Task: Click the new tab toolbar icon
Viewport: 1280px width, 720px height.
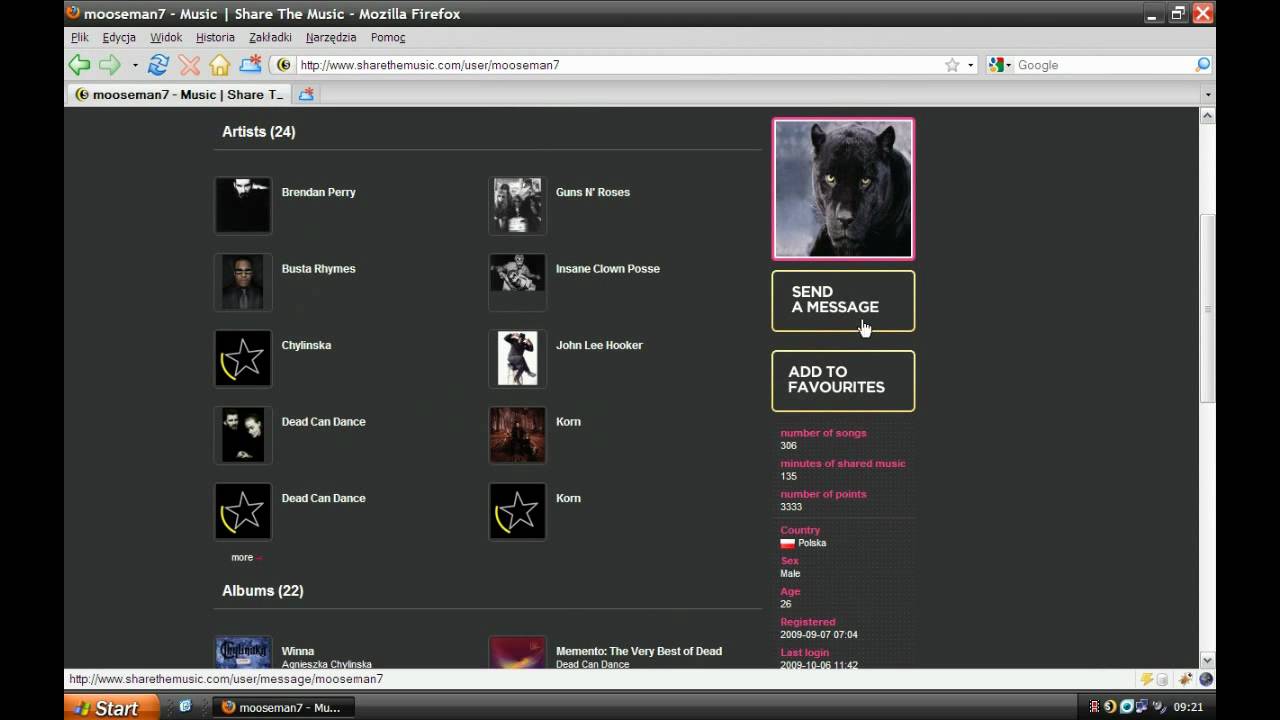Action: (x=250, y=65)
